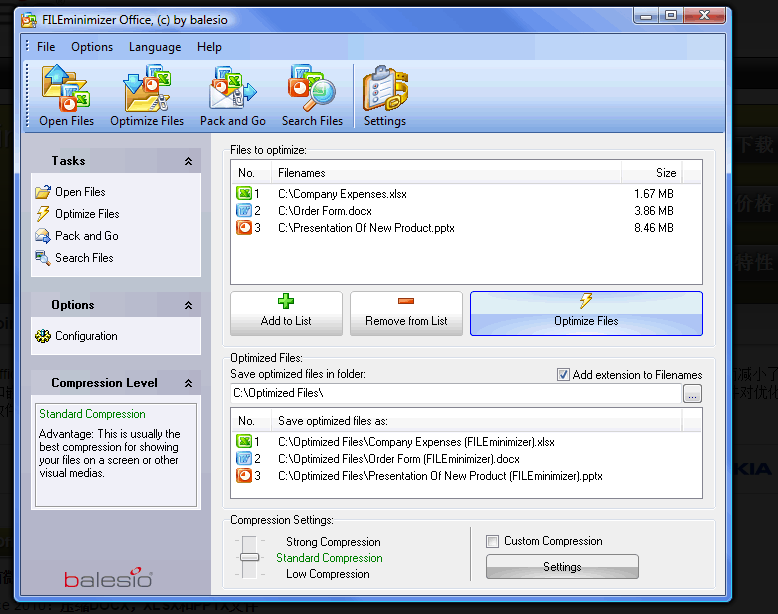Viewport: 778px width, 614px height.
Task: Click the browse folder ellipsis button
Action: pos(692,394)
